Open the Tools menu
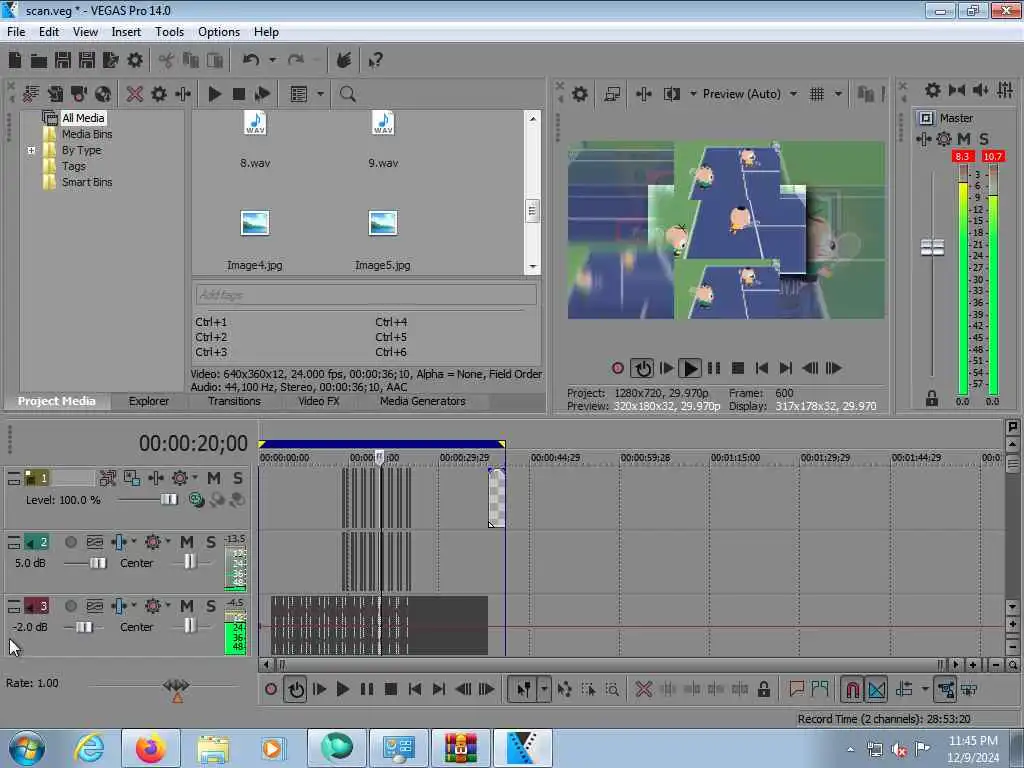This screenshot has height=768, width=1024. click(169, 32)
